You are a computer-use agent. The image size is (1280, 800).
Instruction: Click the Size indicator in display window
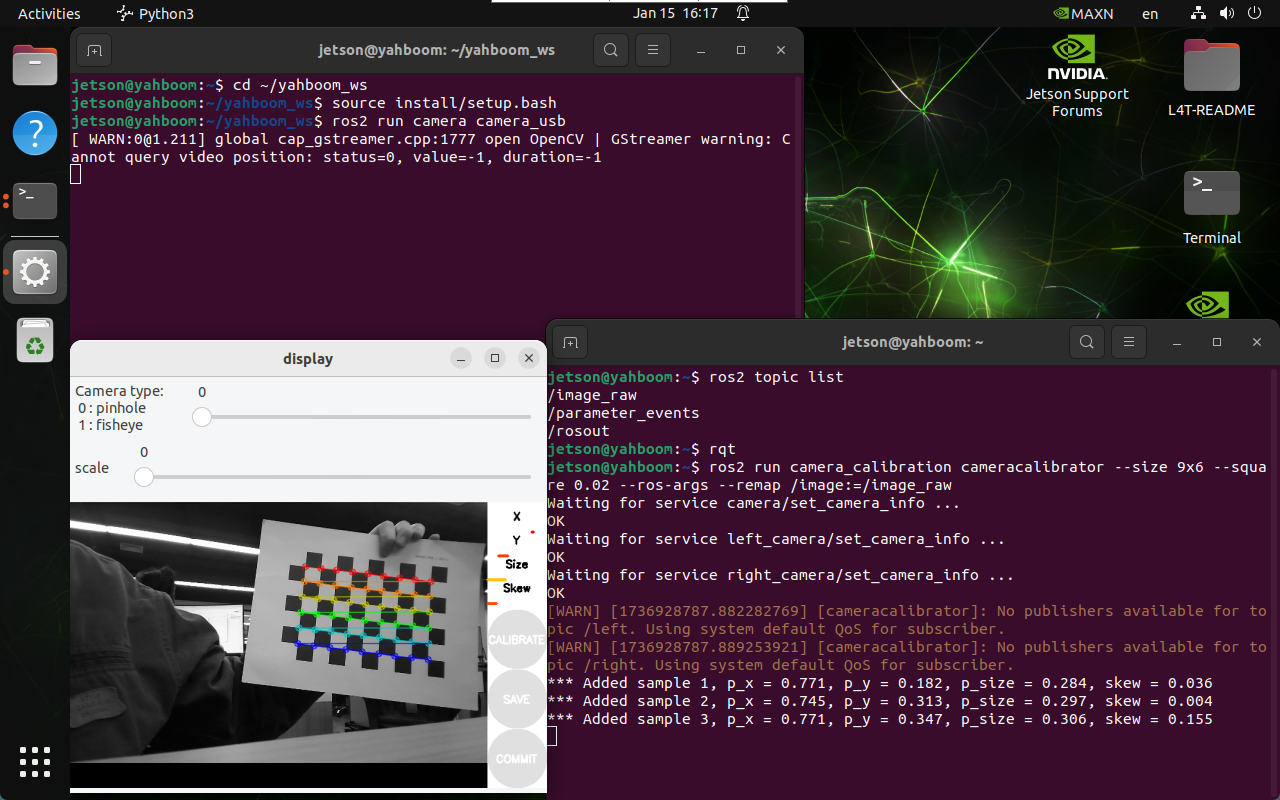pyautogui.click(x=516, y=564)
